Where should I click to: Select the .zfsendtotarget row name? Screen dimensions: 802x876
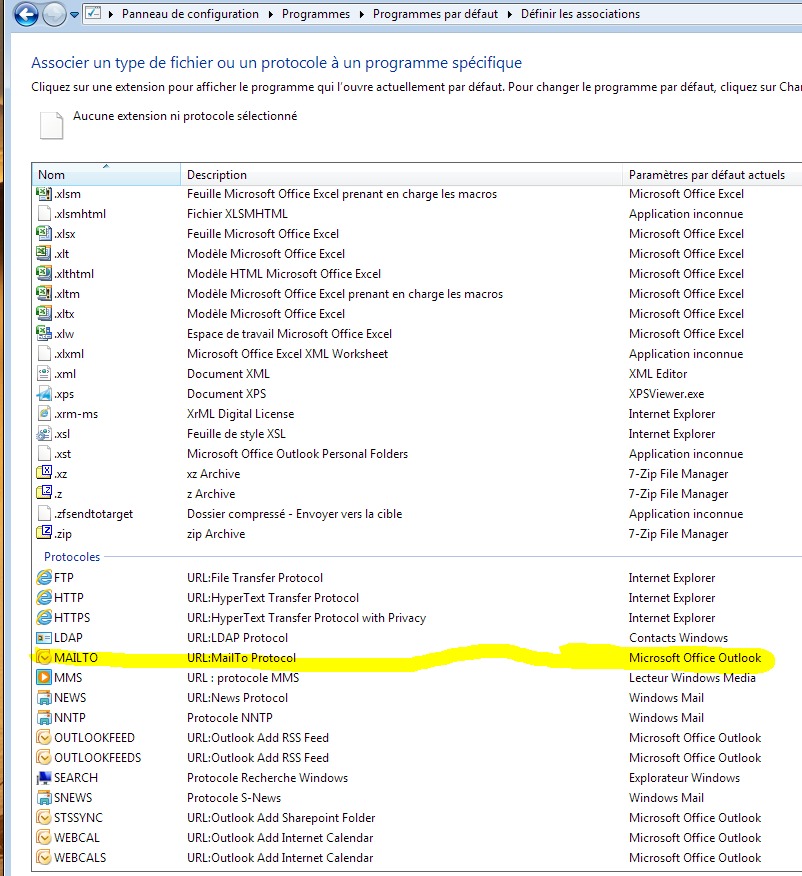pos(93,513)
